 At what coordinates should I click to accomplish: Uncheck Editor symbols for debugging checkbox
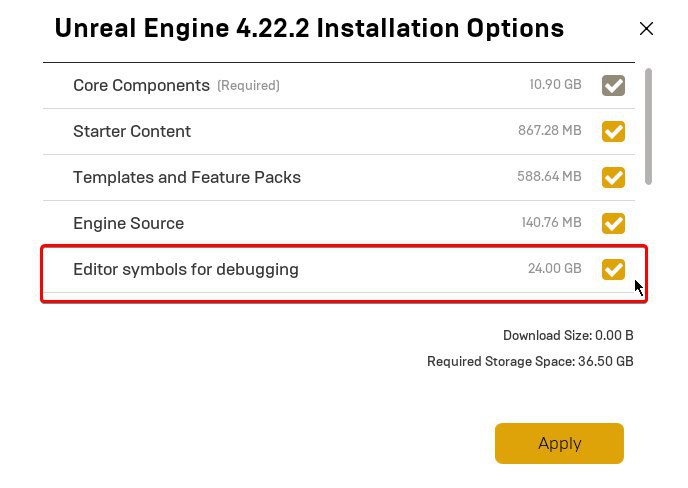[x=613, y=269]
